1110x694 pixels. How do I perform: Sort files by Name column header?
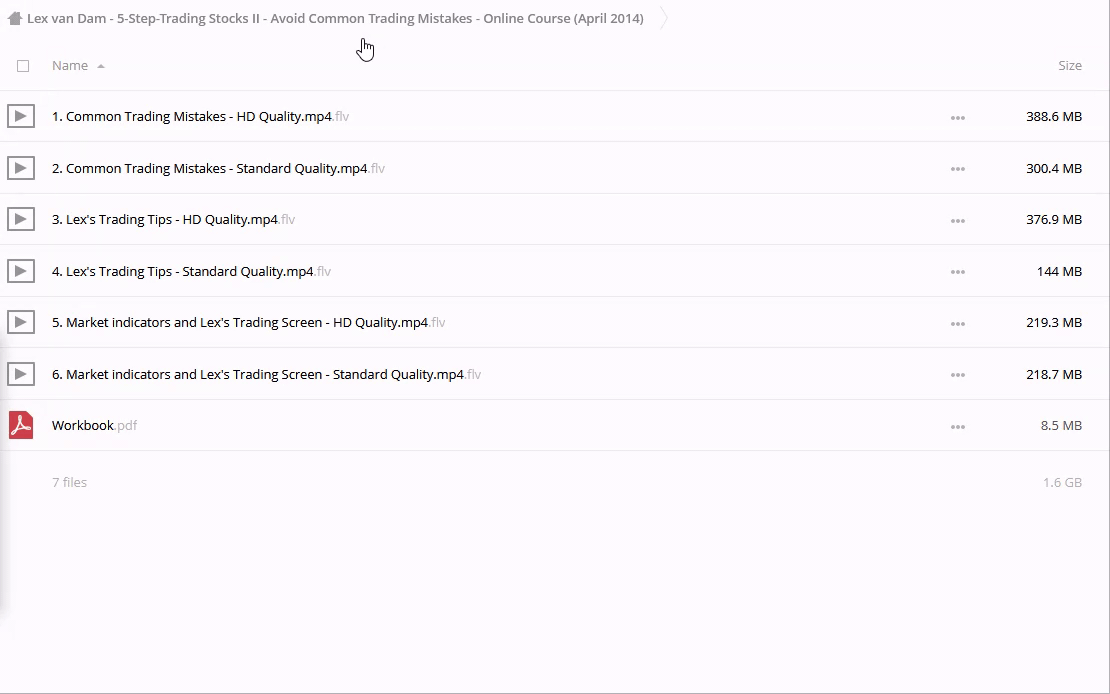[70, 66]
